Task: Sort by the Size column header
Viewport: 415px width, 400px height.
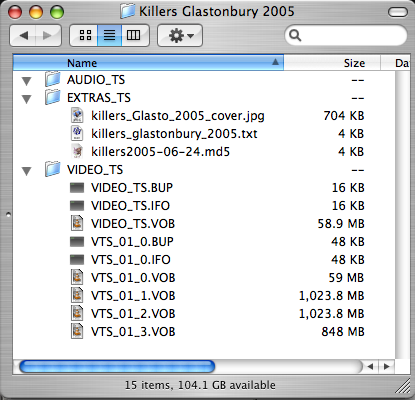Action: [x=332, y=63]
